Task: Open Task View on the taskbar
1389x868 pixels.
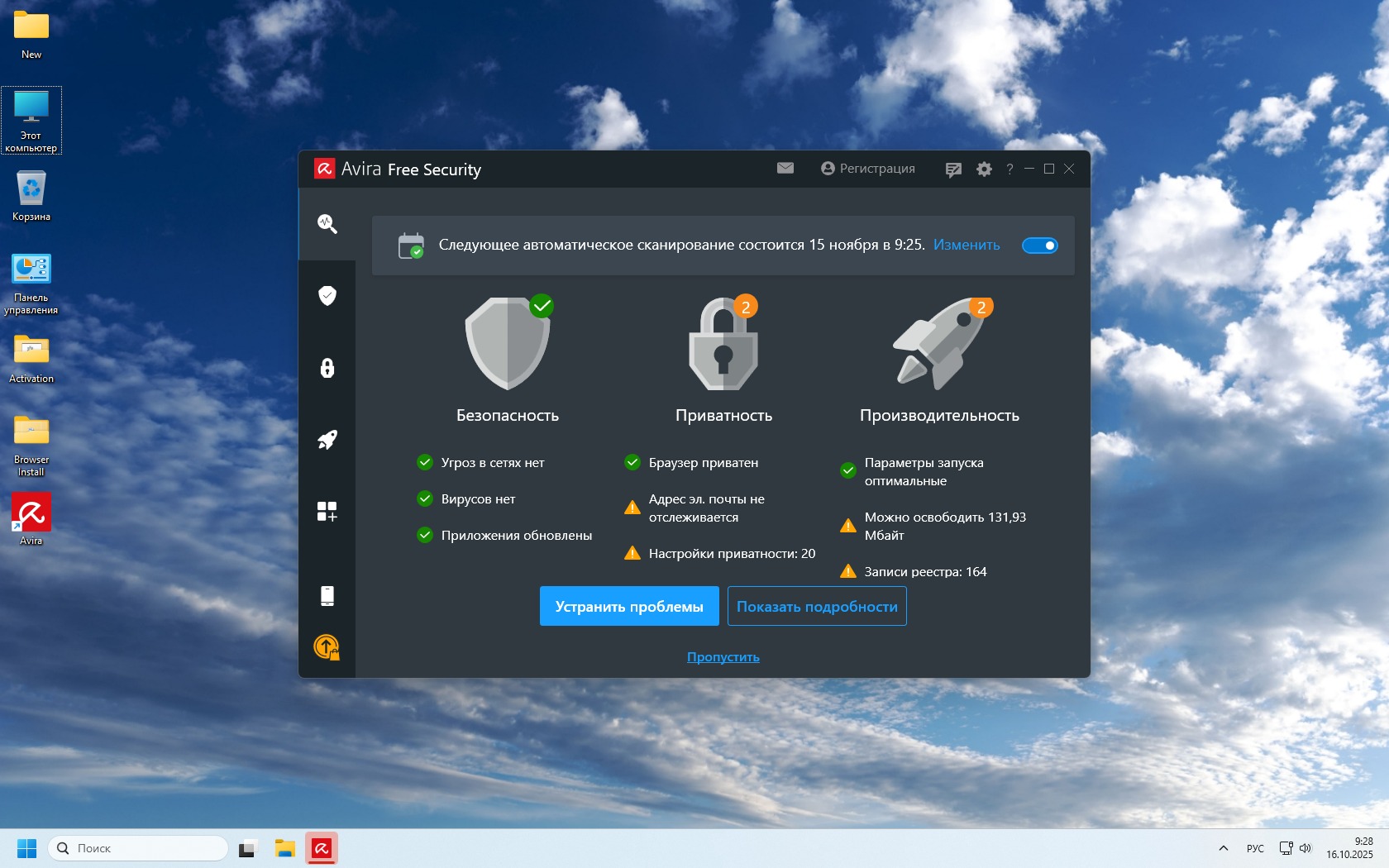Action: (248, 848)
